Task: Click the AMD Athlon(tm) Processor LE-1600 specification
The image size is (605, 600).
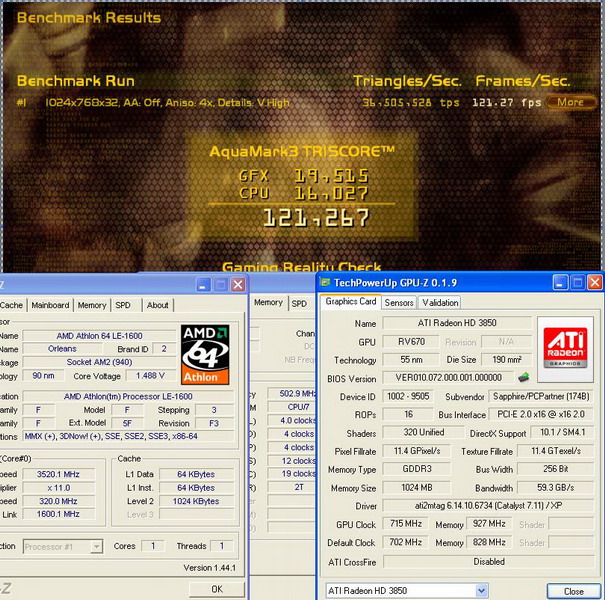Action: [128, 396]
